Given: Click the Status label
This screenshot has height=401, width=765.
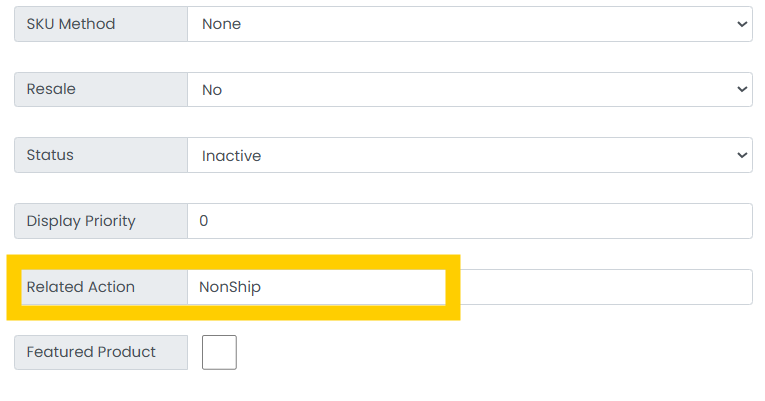Looking at the screenshot, I should [50, 156].
